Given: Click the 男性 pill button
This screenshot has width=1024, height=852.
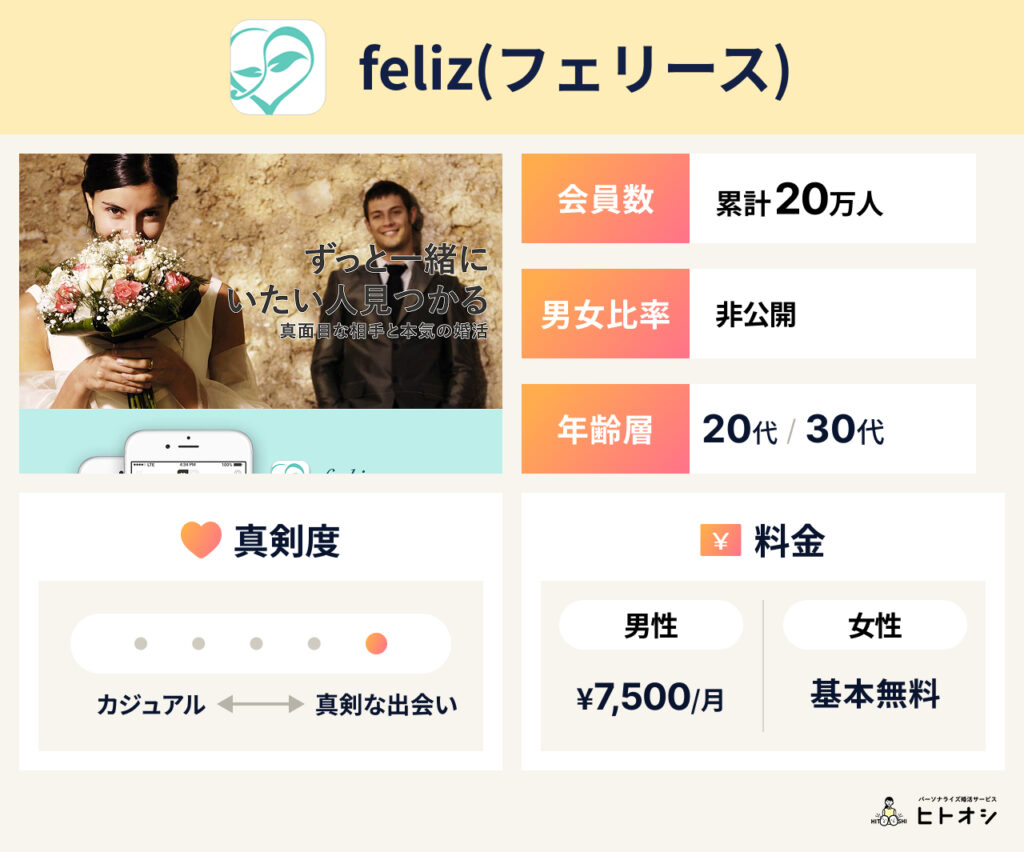Looking at the screenshot, I should [x=651, y=626].
